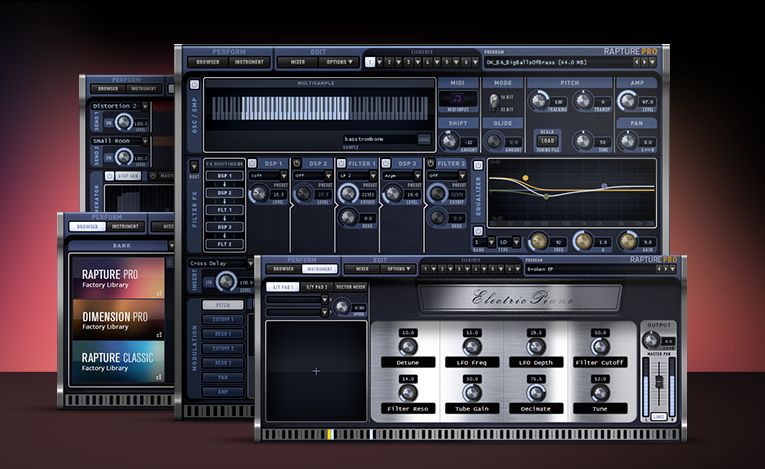The image size is (765, 469).
Task: Switch to Vector Mixer tab
Action: tap(351, 286)
